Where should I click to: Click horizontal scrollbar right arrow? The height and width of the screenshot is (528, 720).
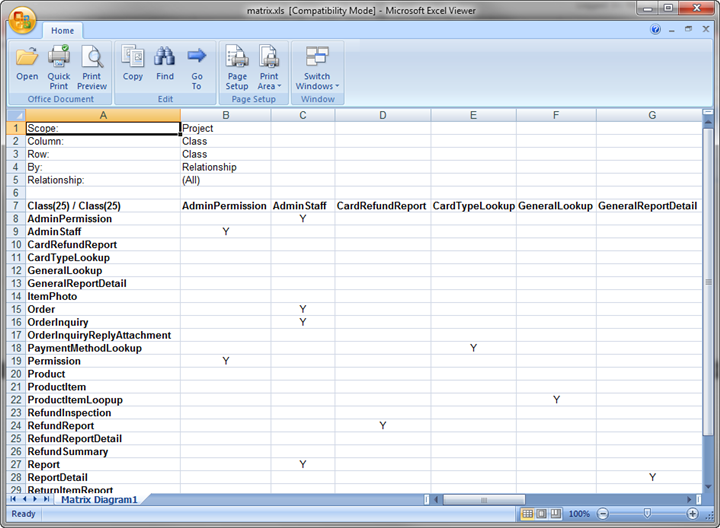click(689, 500)
